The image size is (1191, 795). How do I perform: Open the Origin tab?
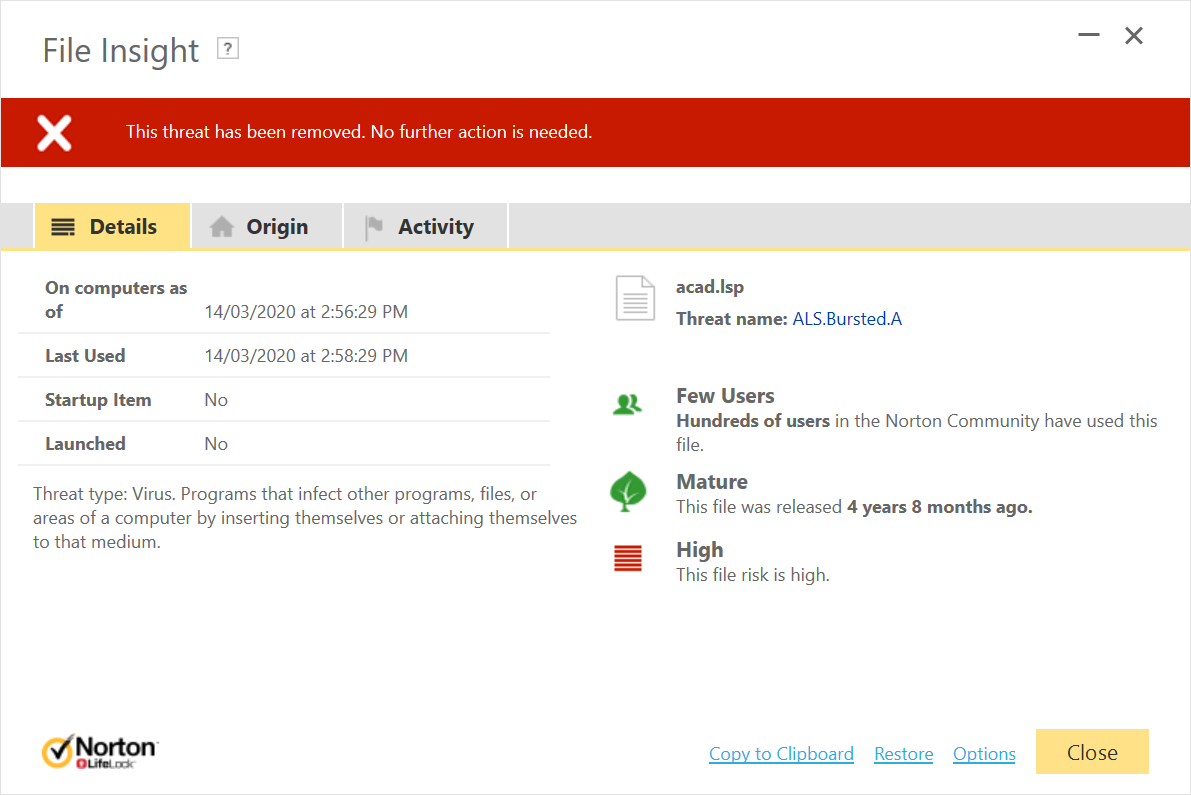coord(266,227)
